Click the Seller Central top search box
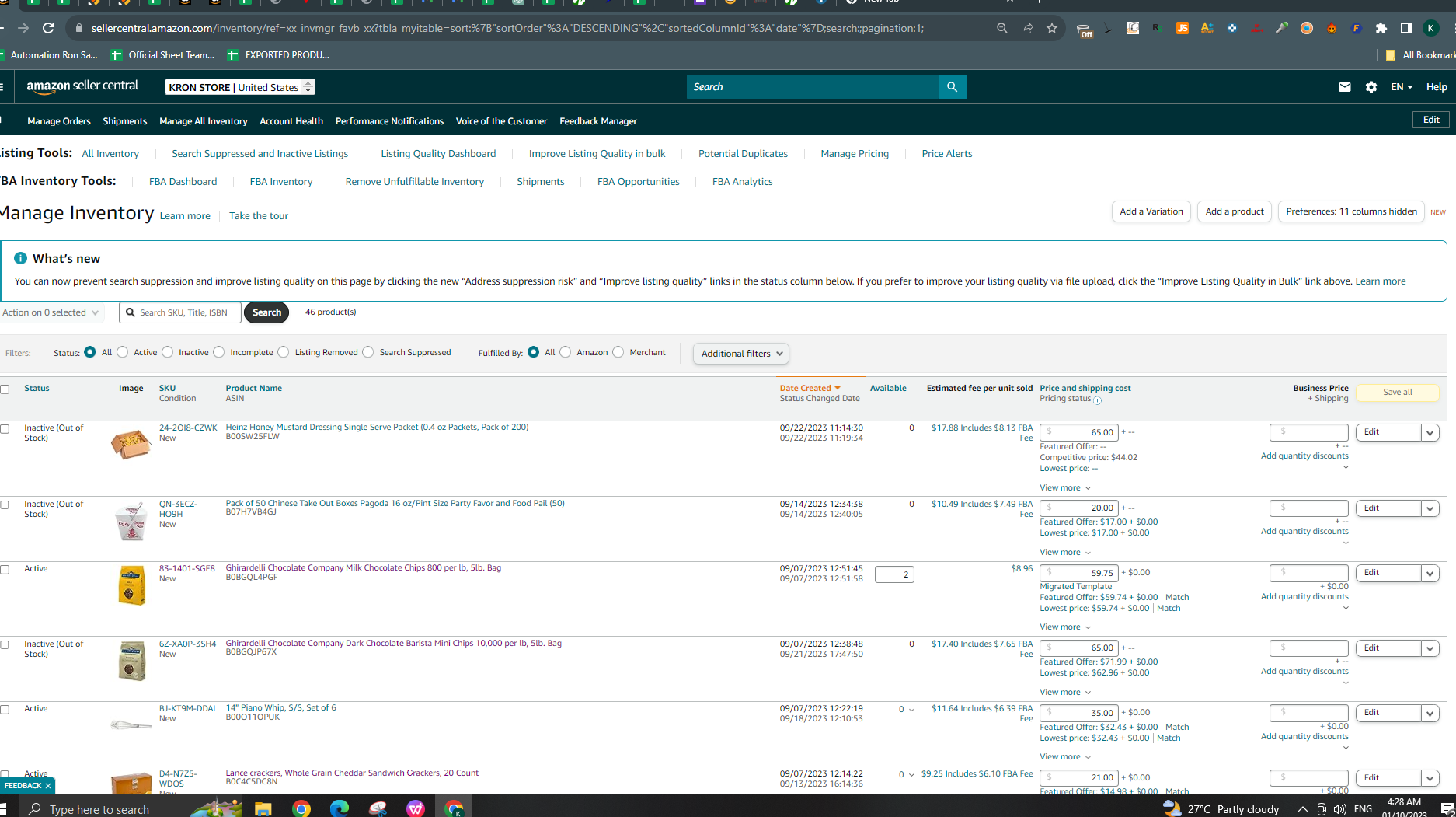Screen dimensions: 1456x817 (x=813, y=87)
